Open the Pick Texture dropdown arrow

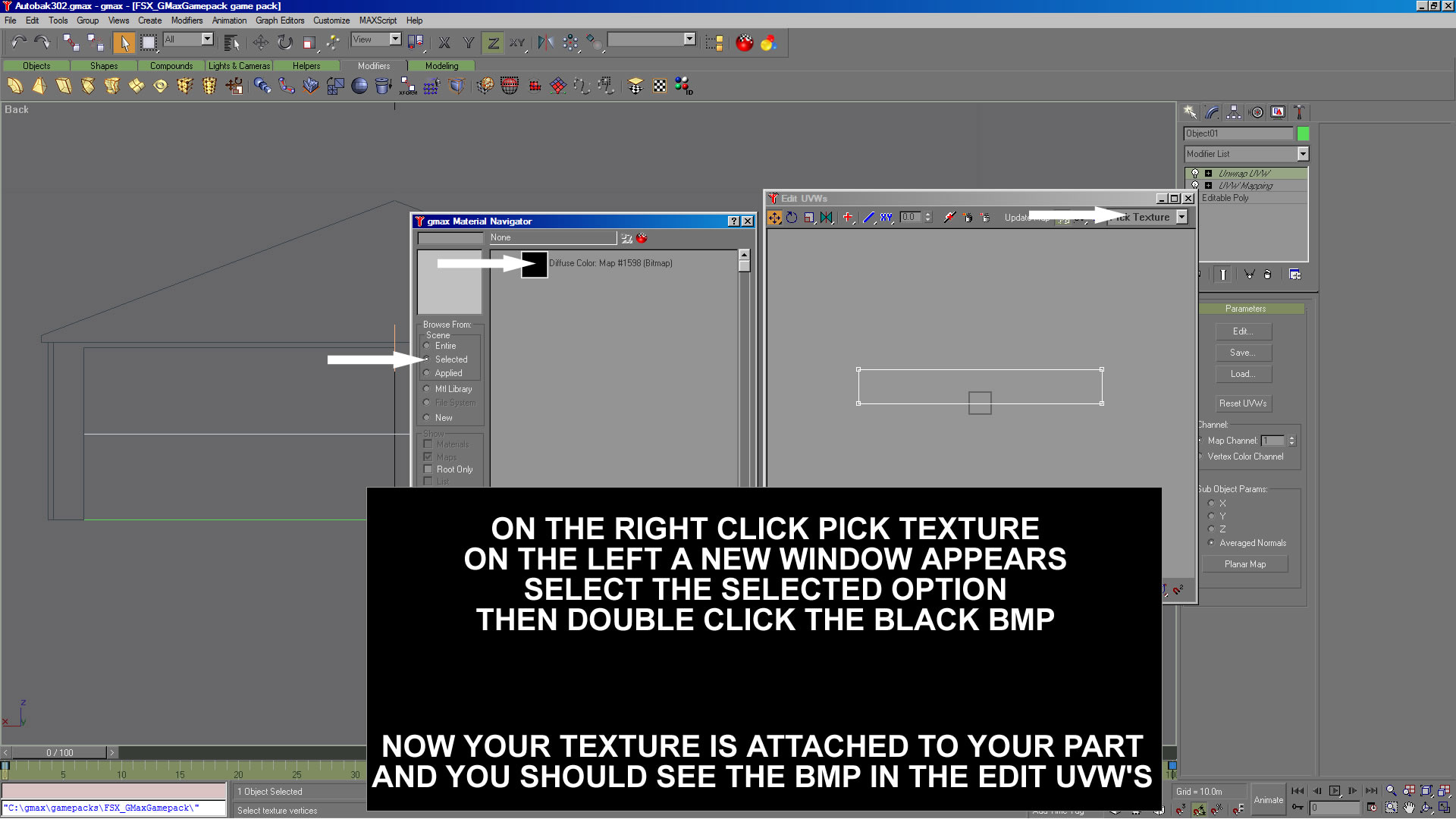[1181, 218]
